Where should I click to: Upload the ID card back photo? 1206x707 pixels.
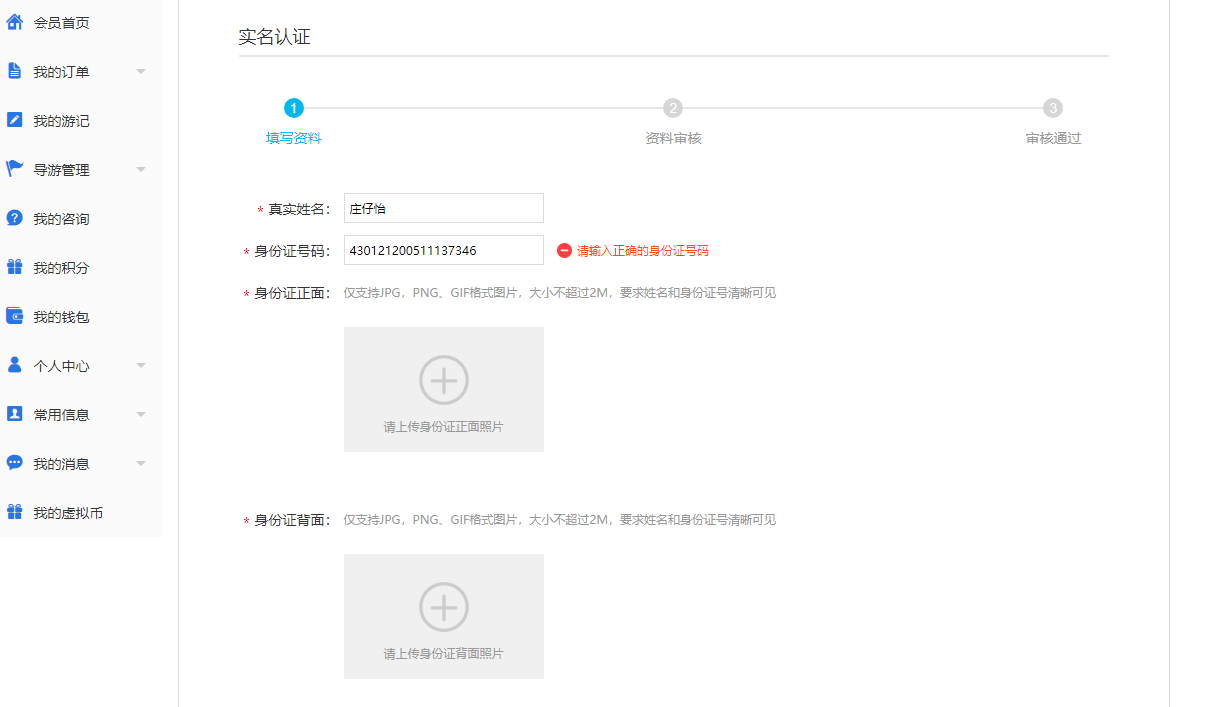[x=444, y=616]
